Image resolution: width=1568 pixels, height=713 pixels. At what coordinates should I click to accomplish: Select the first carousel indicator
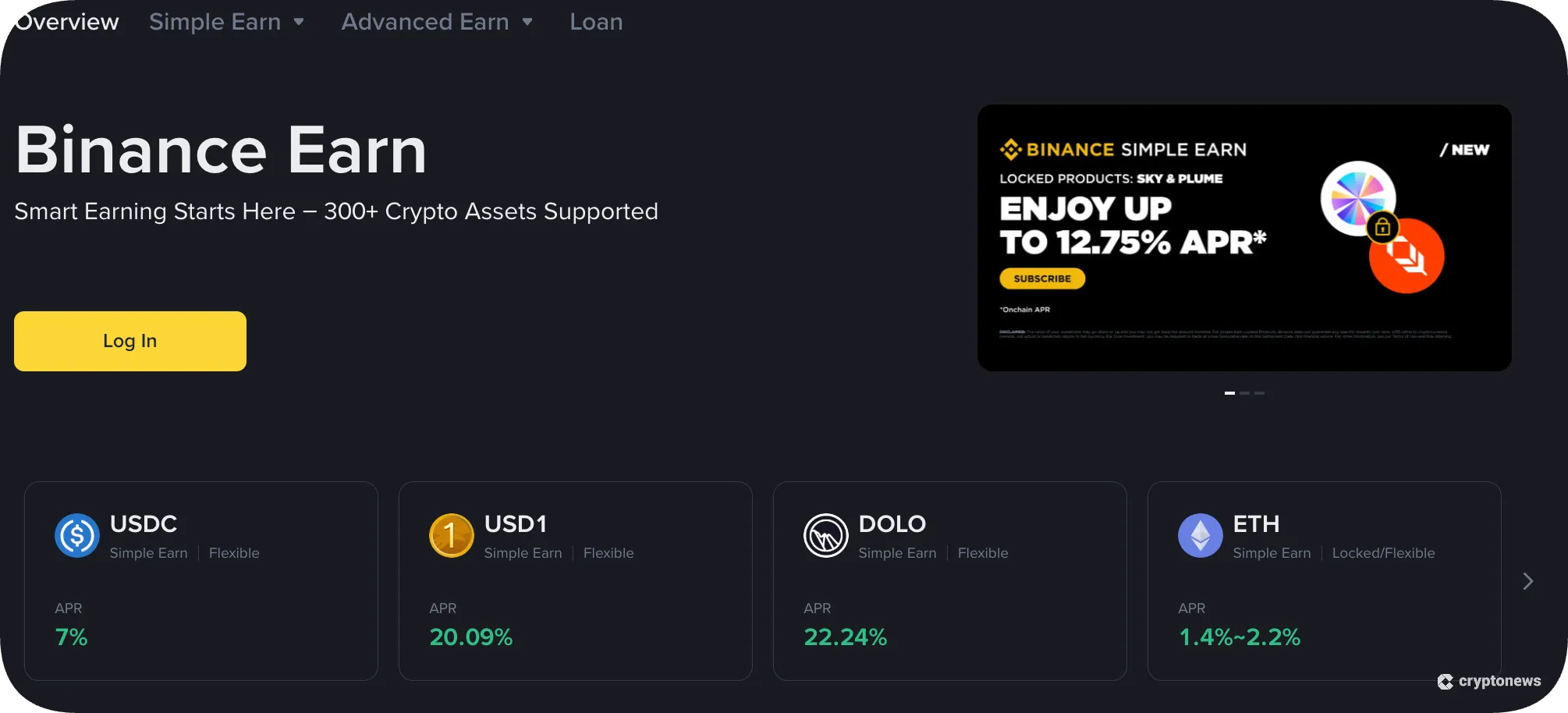pyautogui.click(x=1230, y=393)
